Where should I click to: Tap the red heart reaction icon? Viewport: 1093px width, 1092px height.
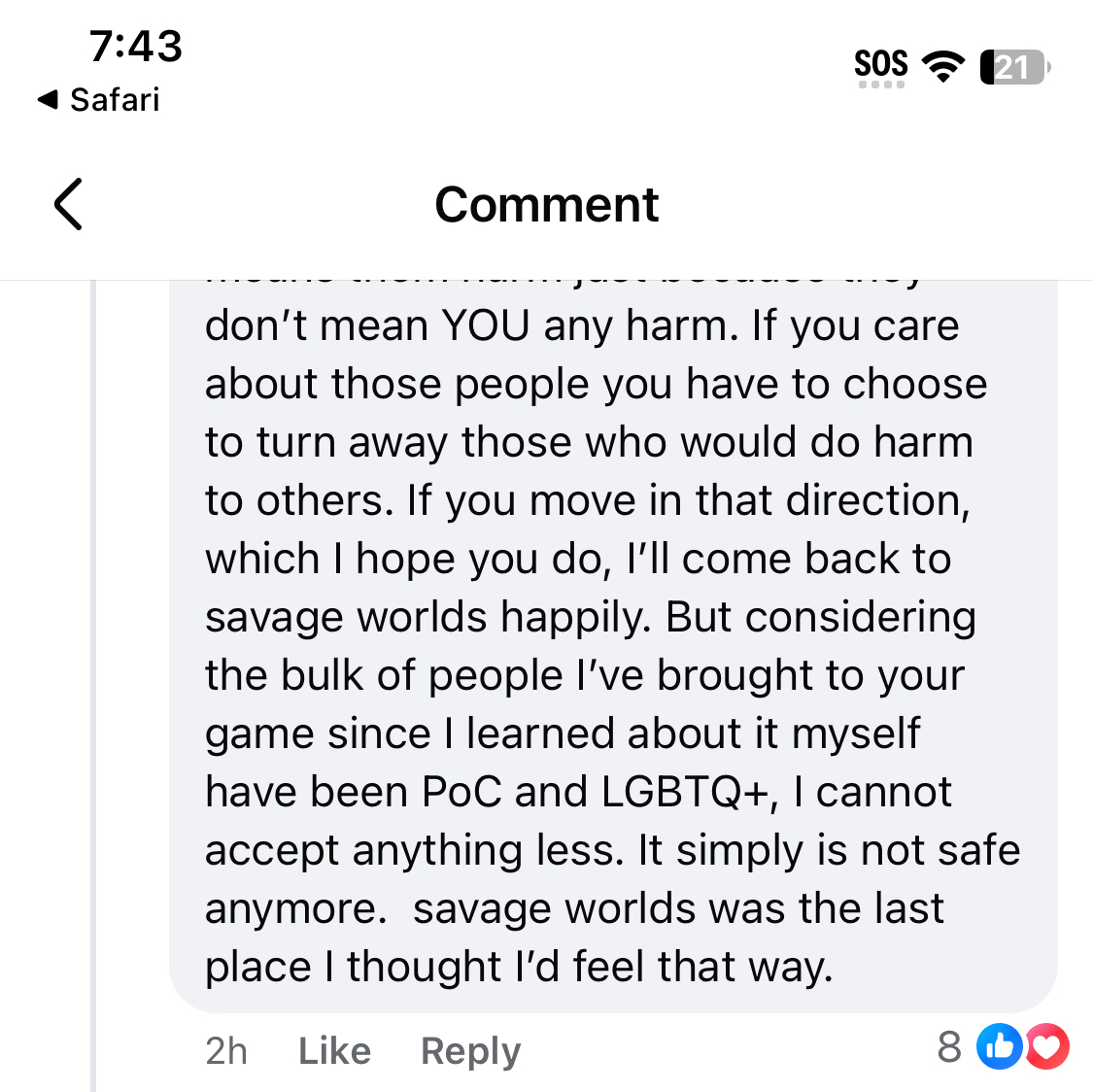[x=1045, y=1047]
